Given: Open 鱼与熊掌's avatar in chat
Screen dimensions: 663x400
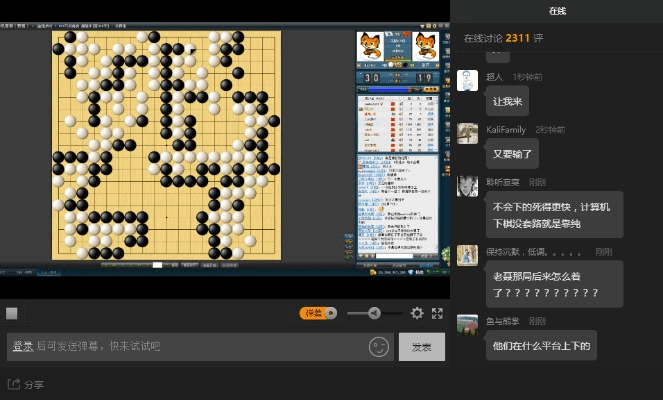Looking at the screenshot, I should (x=467, y=325).
